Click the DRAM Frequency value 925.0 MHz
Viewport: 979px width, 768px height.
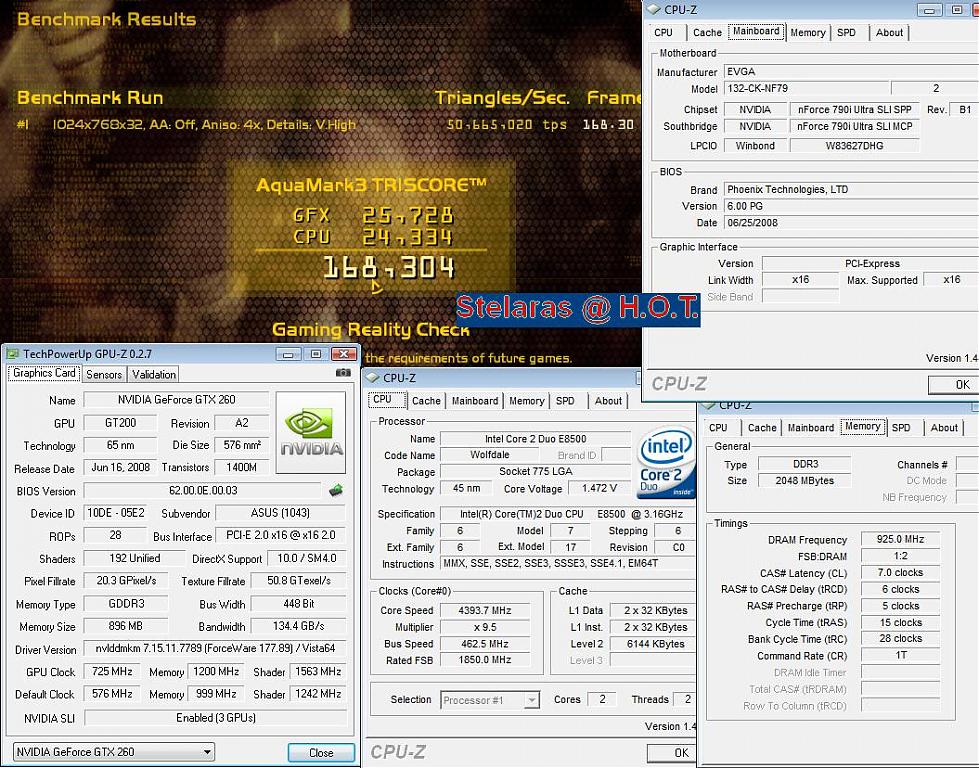click(x=900, y=539)
